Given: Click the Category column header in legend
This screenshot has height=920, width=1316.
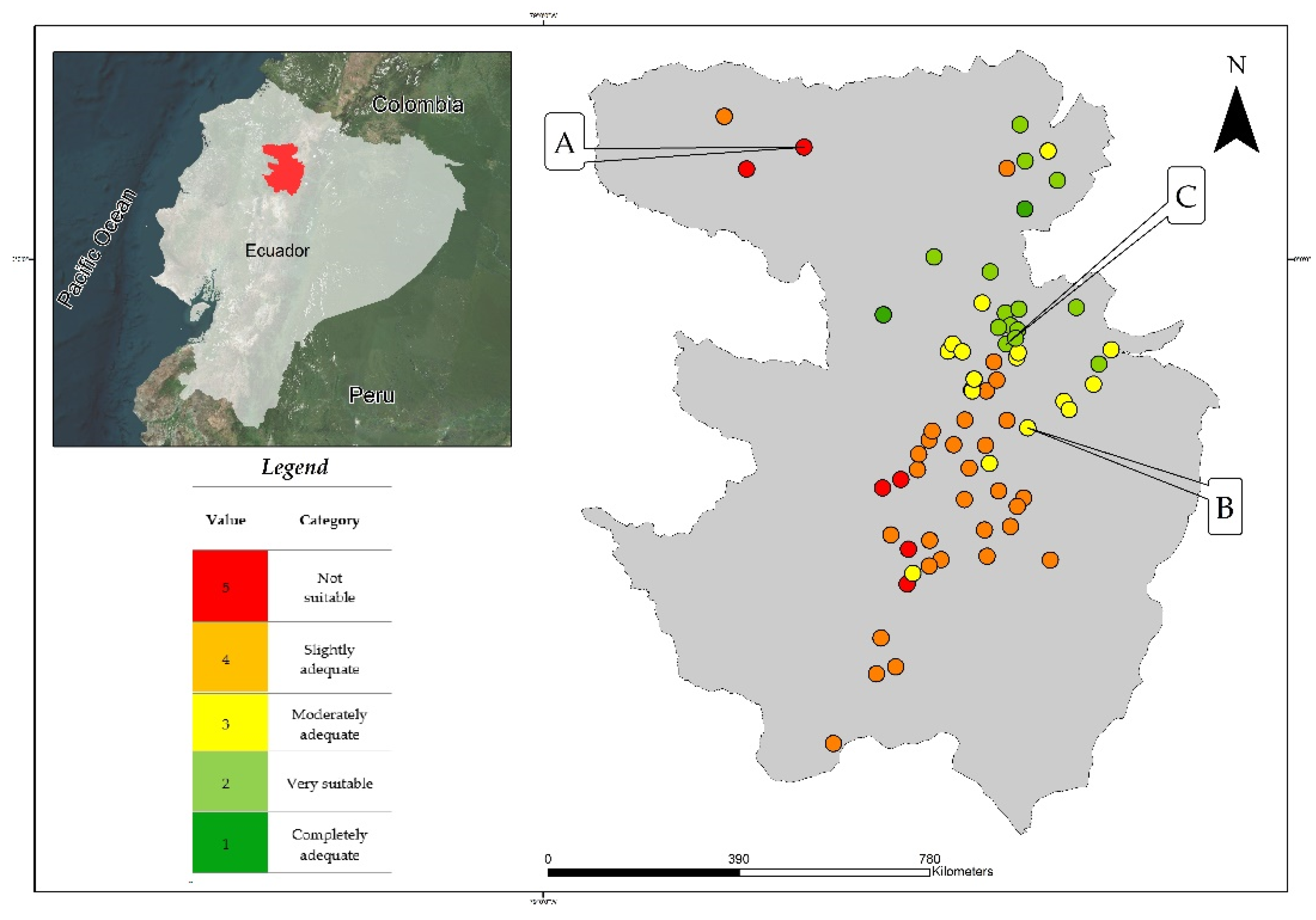Looking at the screenshot, I should 329,520.
